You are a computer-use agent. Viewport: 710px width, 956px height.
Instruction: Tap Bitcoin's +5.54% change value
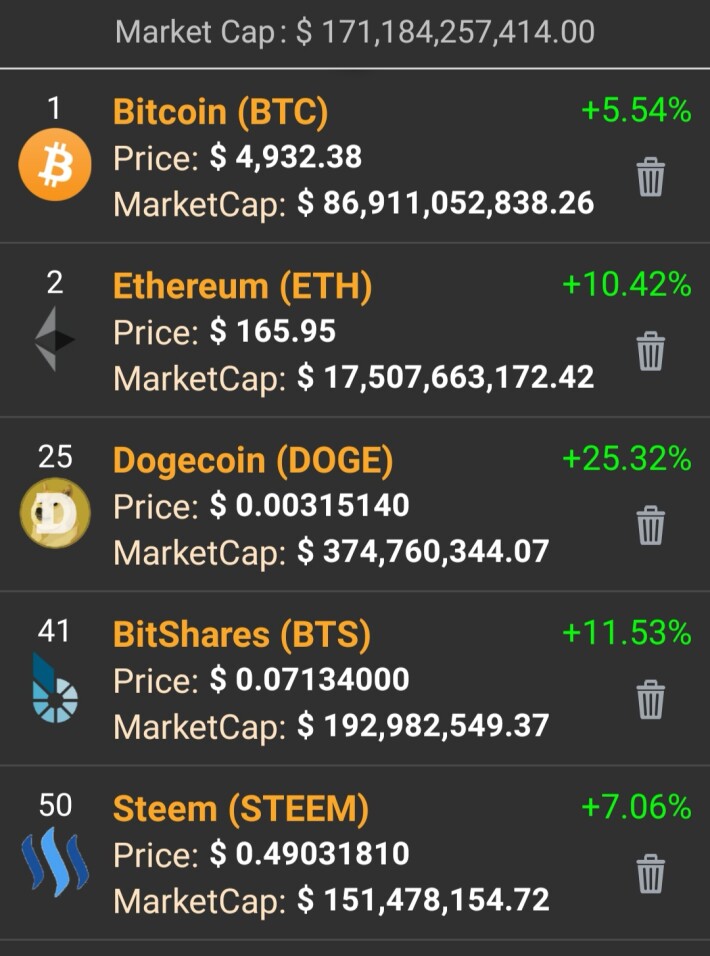pyautogui.click(x=636, y=111)
